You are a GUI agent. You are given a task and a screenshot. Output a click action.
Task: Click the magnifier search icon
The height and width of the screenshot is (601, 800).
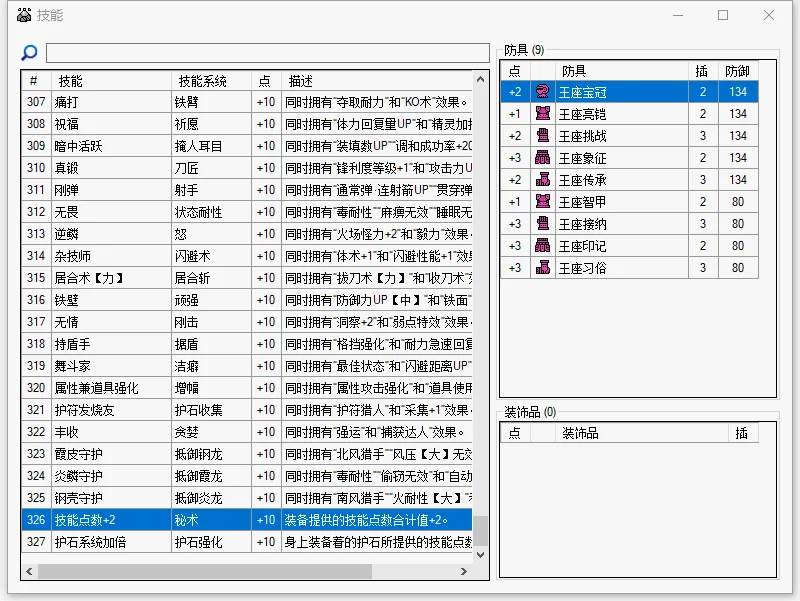pos(29,53)
